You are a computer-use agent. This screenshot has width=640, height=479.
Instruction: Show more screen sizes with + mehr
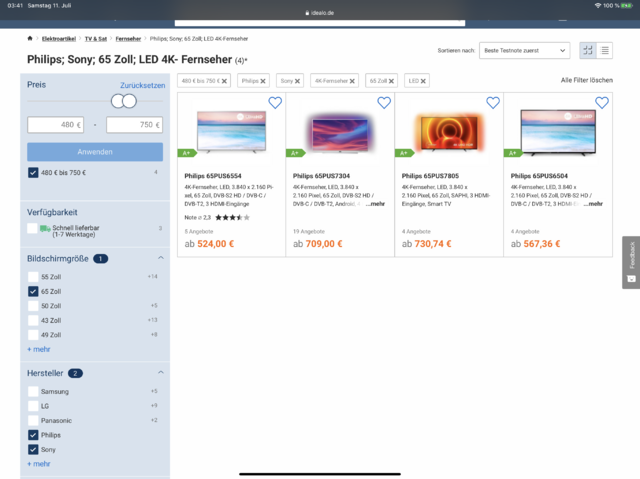point(39,349)
